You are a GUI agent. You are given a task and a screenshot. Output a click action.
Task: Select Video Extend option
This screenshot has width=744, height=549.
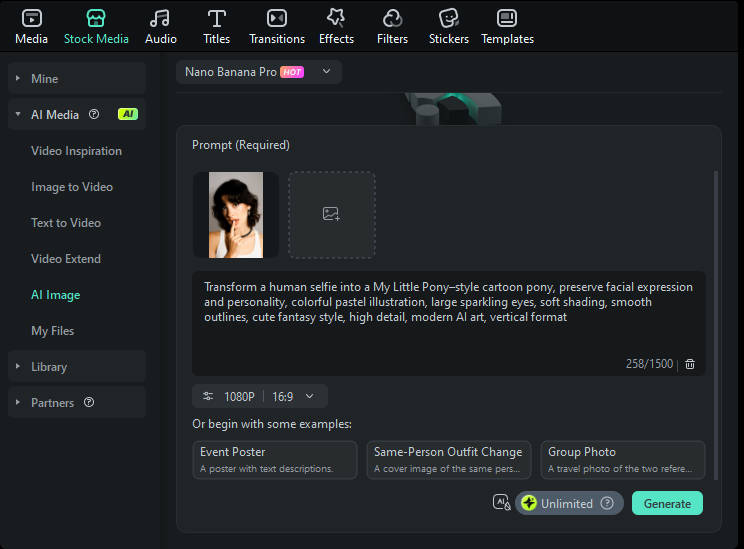point(66,259)
